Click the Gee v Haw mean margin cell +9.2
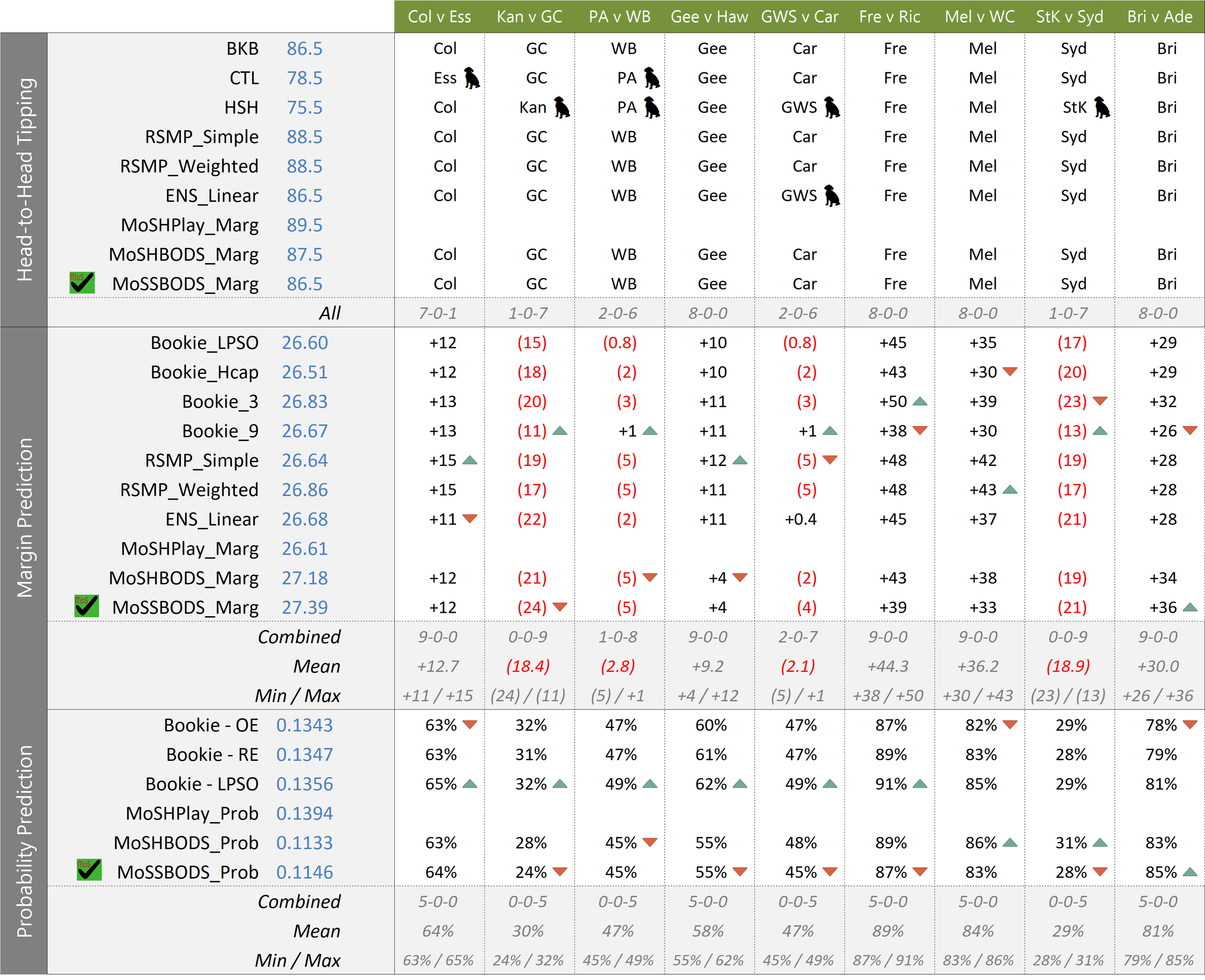 pyautogui.click(x=708, y=666)
